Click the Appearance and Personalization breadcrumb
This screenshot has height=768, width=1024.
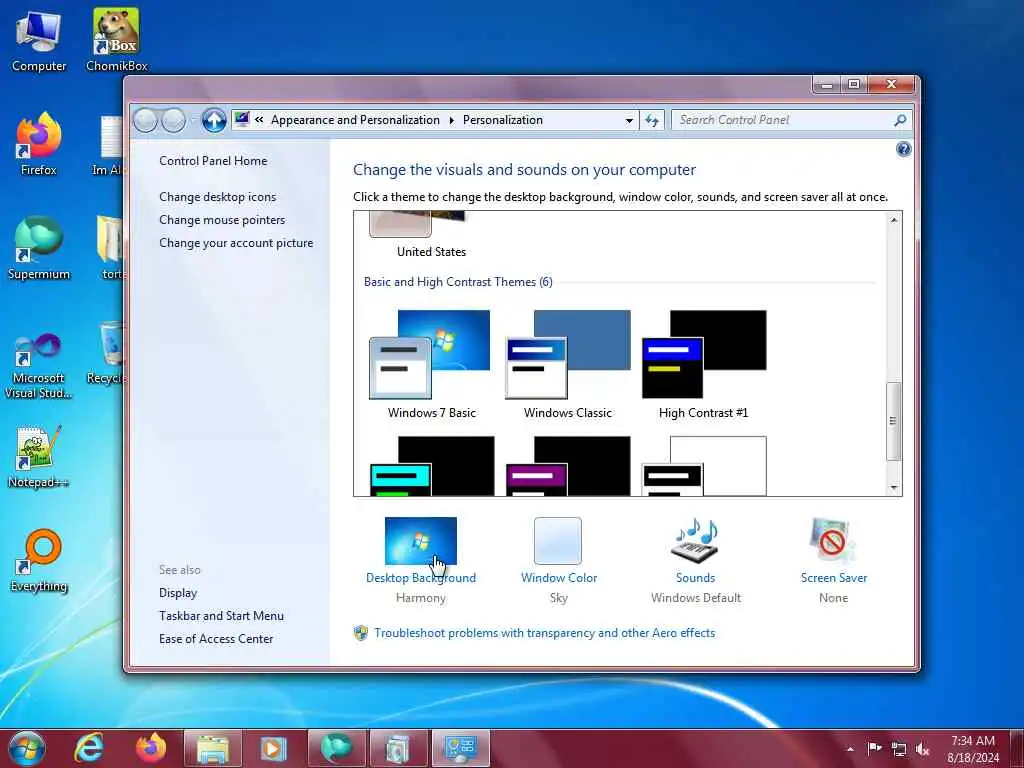(355, 120)
